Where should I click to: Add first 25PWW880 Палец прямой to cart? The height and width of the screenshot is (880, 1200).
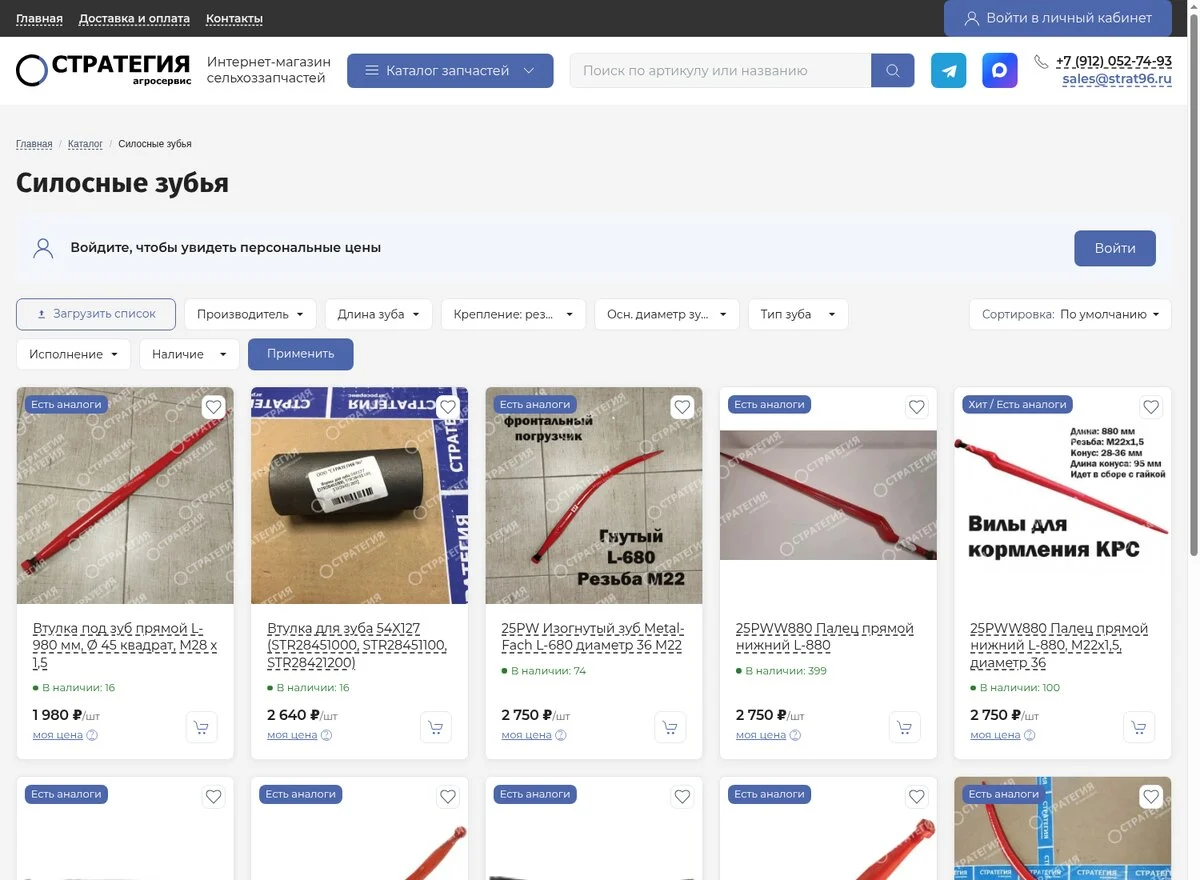point(904,727)
